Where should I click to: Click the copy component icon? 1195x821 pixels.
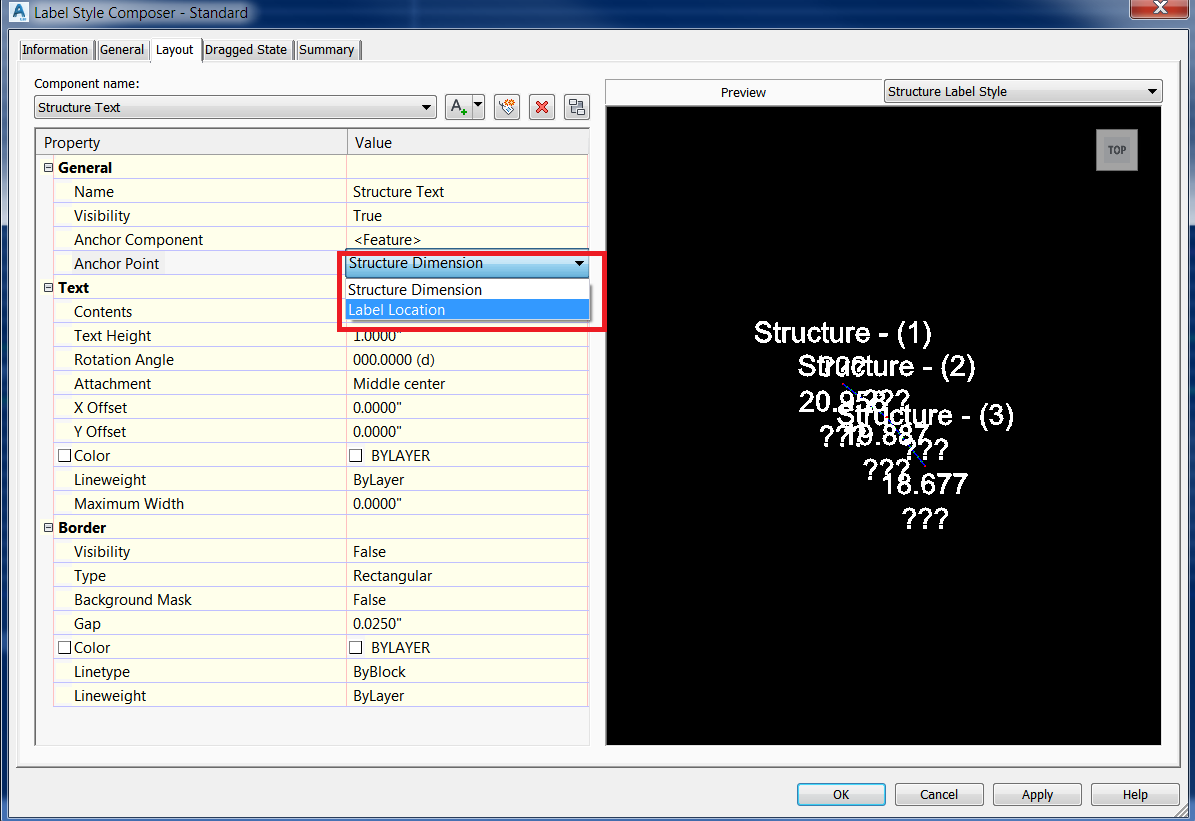(507, 107)
